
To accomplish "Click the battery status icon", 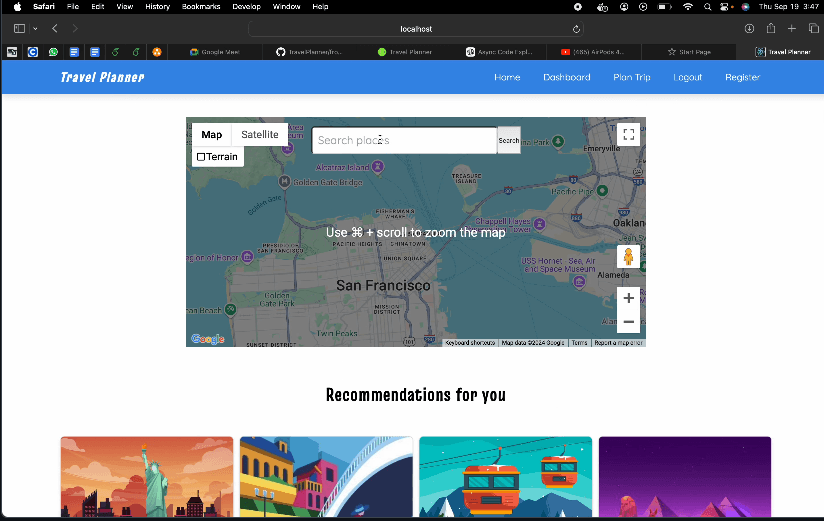I will (665, 7).
